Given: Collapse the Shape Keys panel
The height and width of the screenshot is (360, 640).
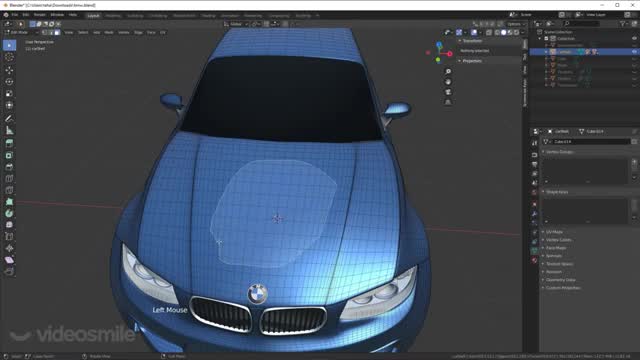Looking at the screenshot, I should [x=557, y=192].
